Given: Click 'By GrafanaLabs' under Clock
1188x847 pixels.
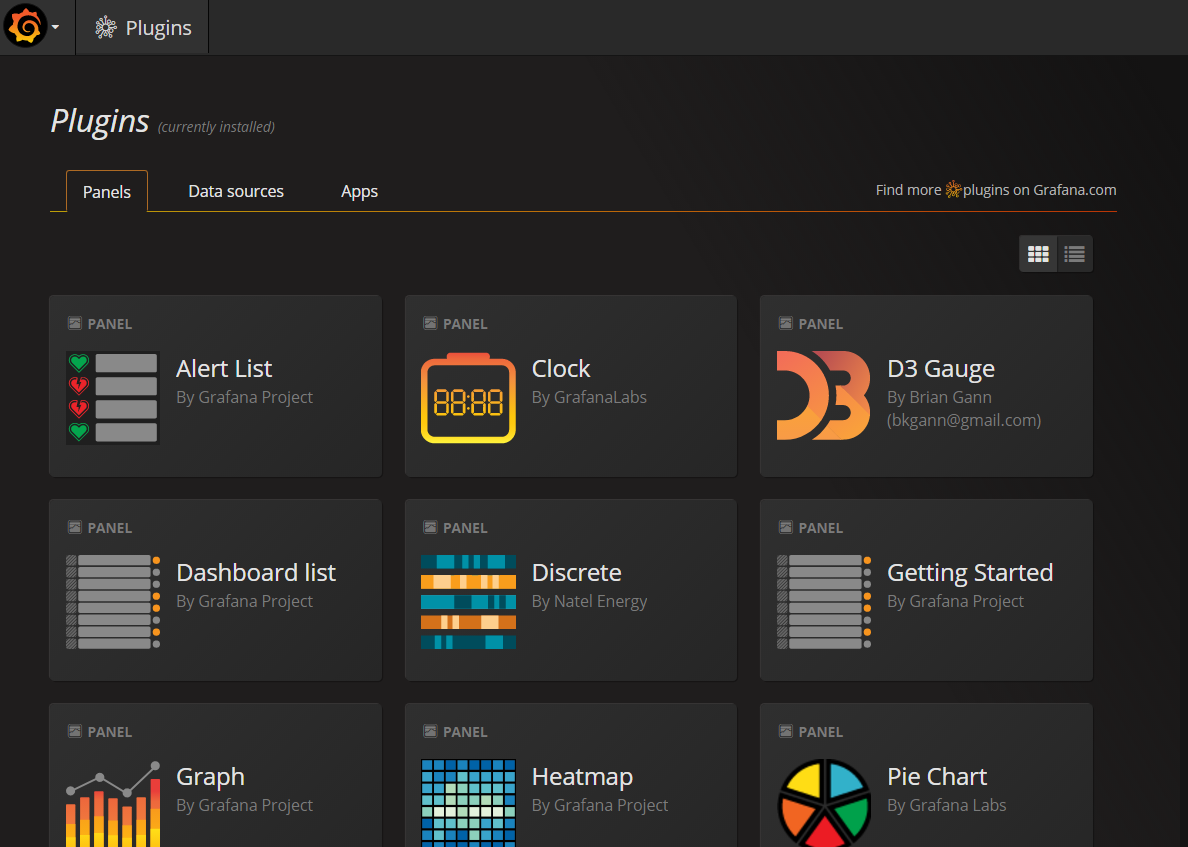Looking at the screenshot, I should [x=589, y=397].
